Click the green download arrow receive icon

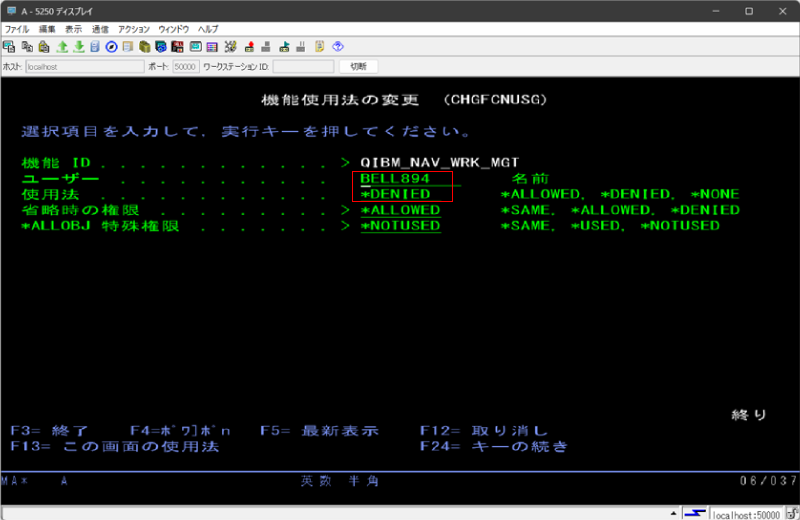point(78,46)
